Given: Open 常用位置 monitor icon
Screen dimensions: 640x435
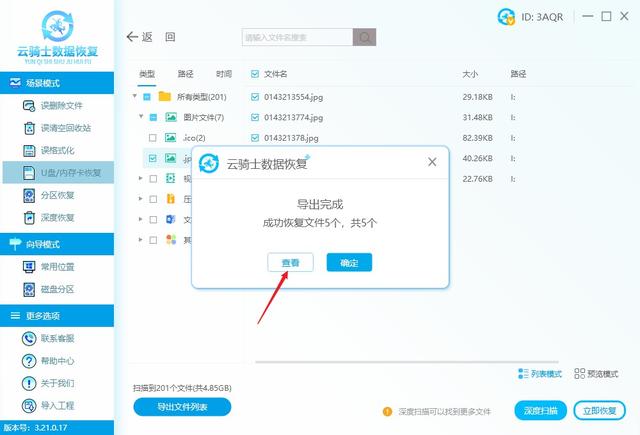Looking at the screenshot, I should [x=29, y=267].
